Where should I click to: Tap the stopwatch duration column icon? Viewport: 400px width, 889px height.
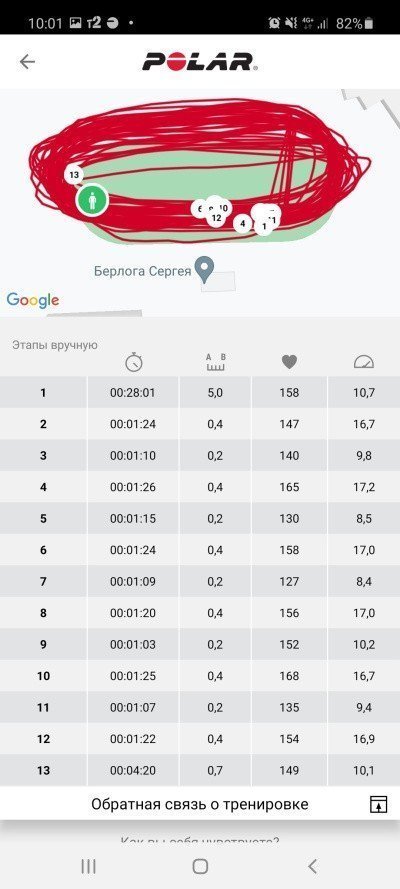(134, 362)
